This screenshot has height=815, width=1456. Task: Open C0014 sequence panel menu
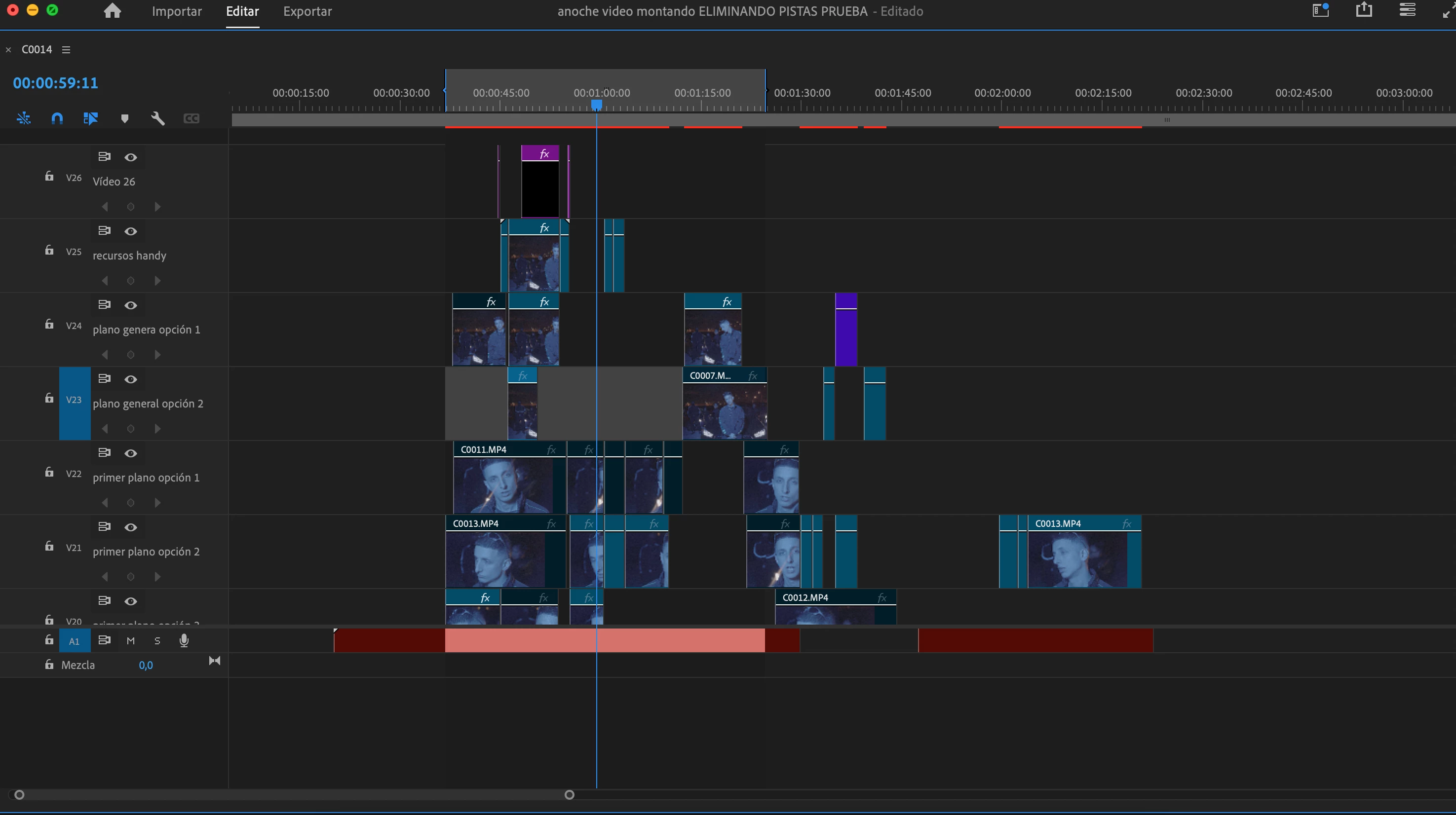coord(66,50)
